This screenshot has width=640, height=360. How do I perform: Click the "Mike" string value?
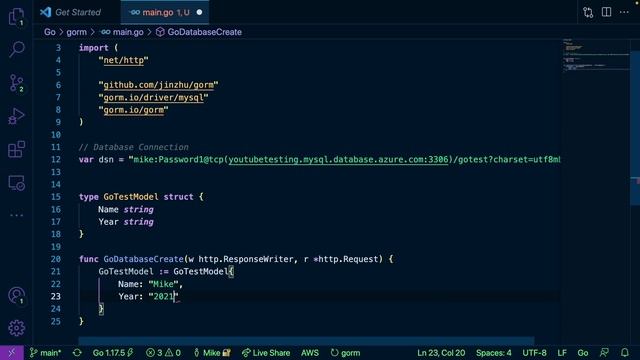pyautogui.click(x=163, y=284)
